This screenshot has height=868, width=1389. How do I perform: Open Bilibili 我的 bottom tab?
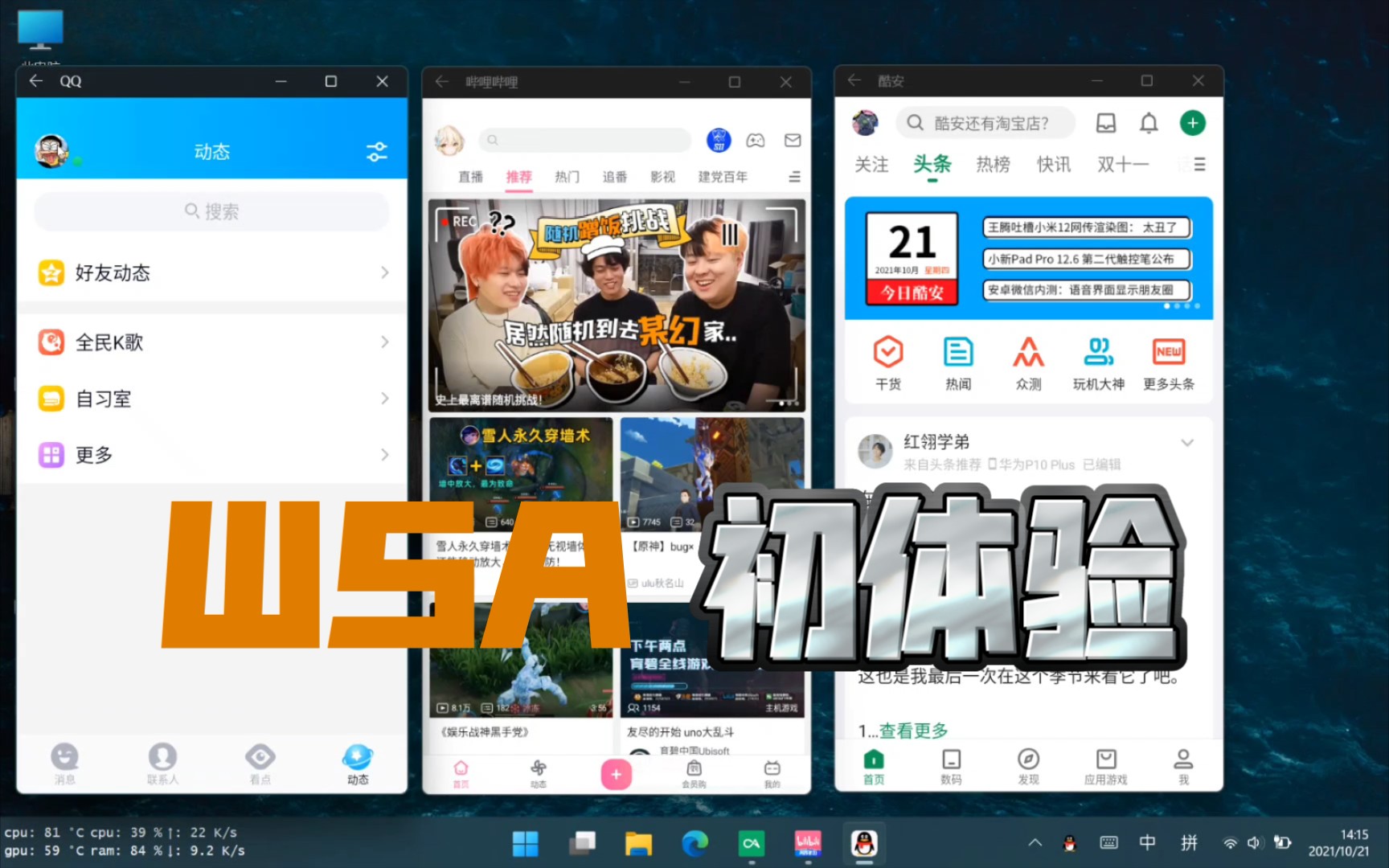coord(772,774)
